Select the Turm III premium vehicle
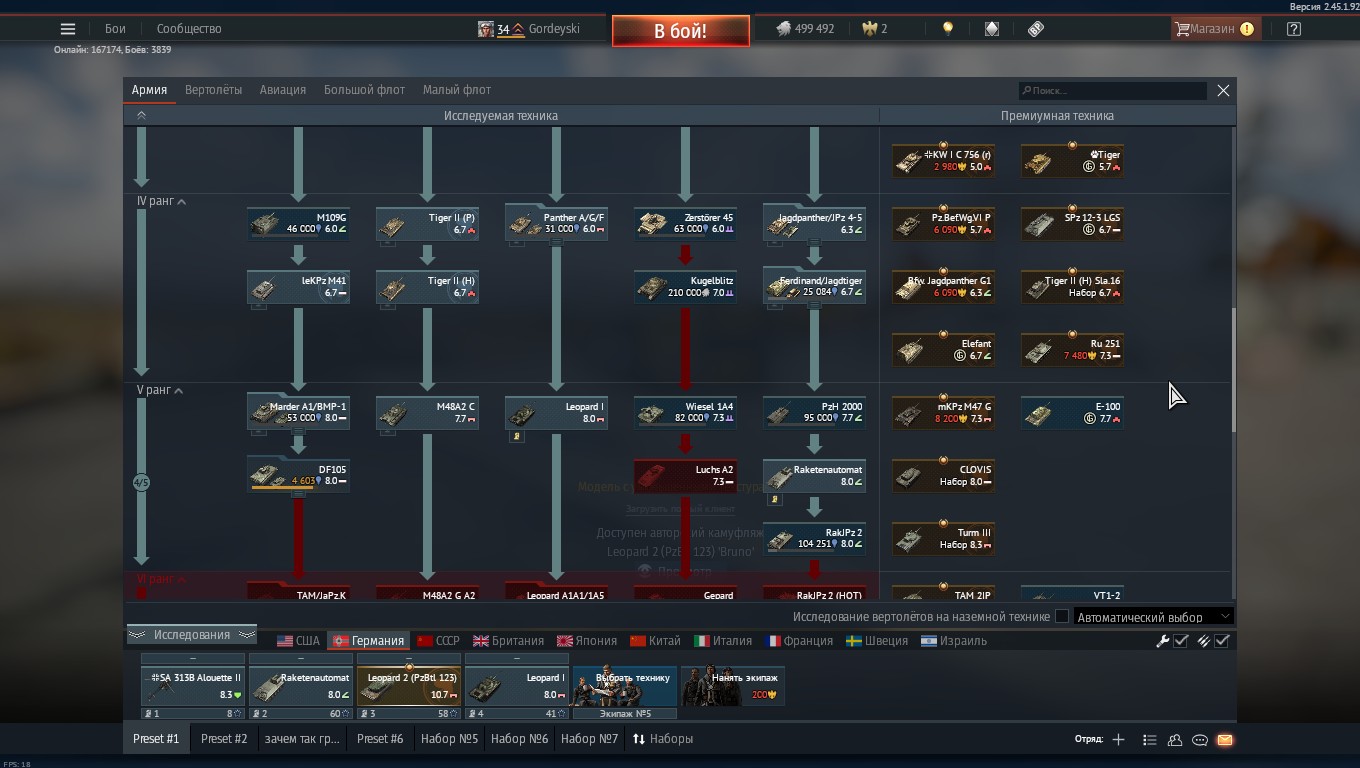Viewport: 1360px width, 768px height. tap(944, 539)
